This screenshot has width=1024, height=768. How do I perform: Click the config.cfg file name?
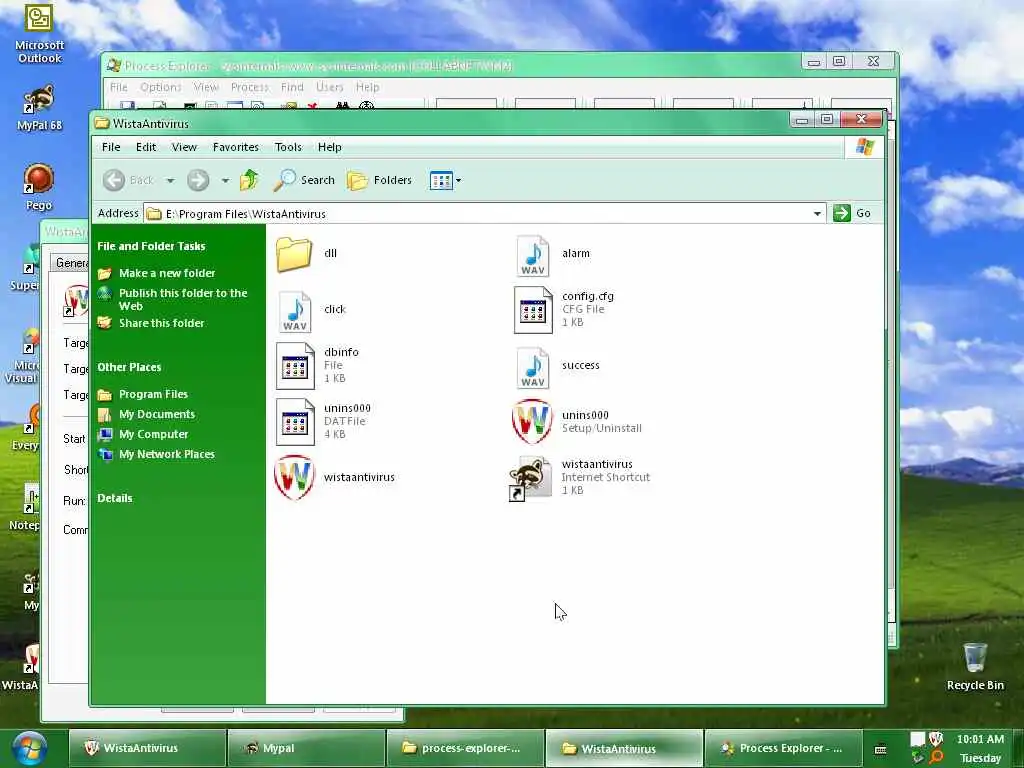588,296
